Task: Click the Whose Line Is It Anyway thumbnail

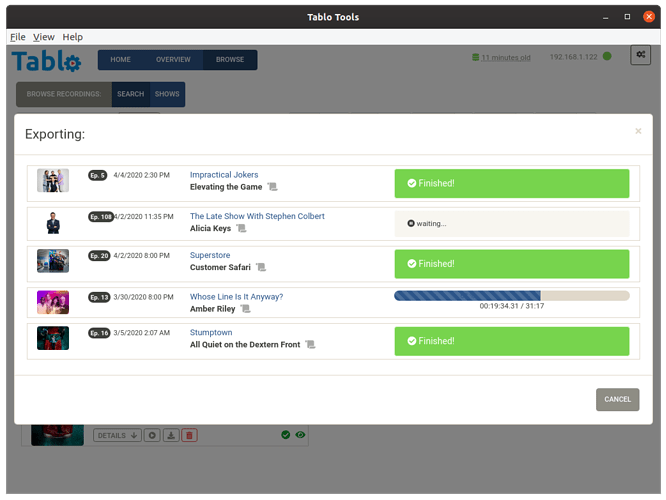Action: tap(53, 302)
